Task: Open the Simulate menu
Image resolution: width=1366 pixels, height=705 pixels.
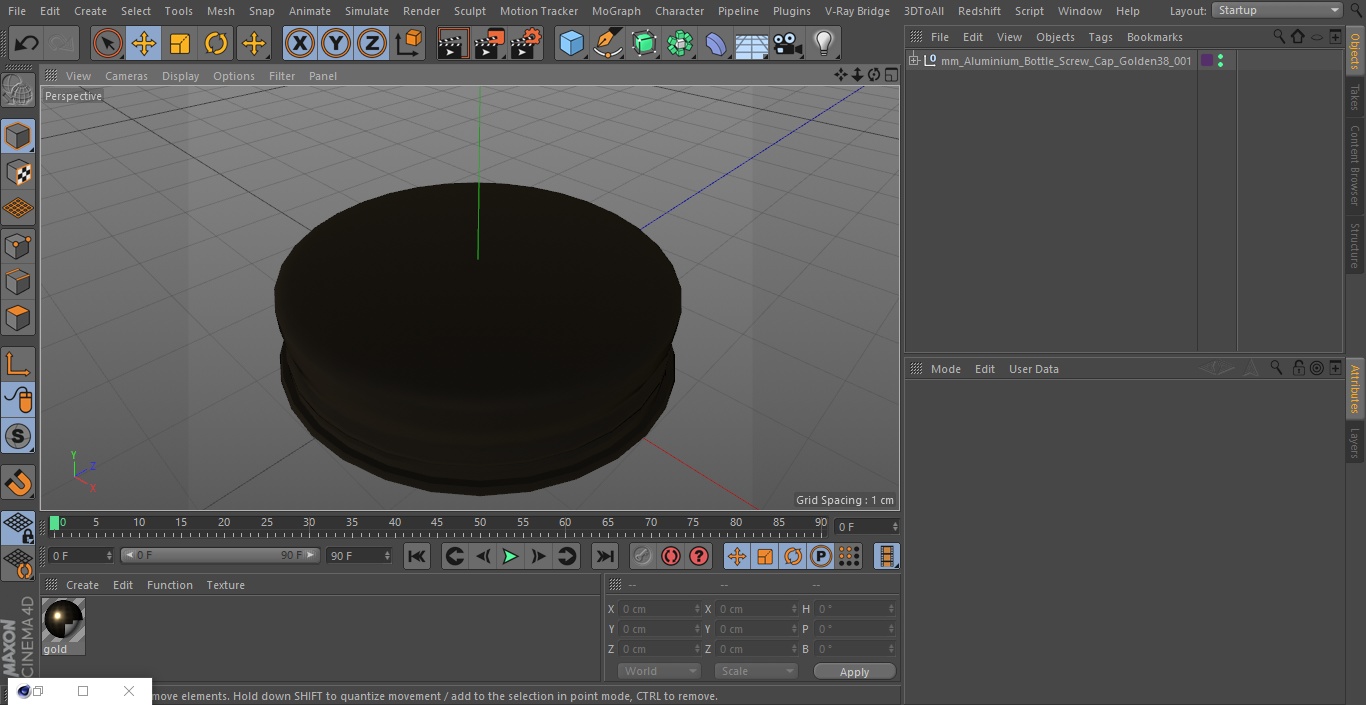Action: (x=367, y=11)
